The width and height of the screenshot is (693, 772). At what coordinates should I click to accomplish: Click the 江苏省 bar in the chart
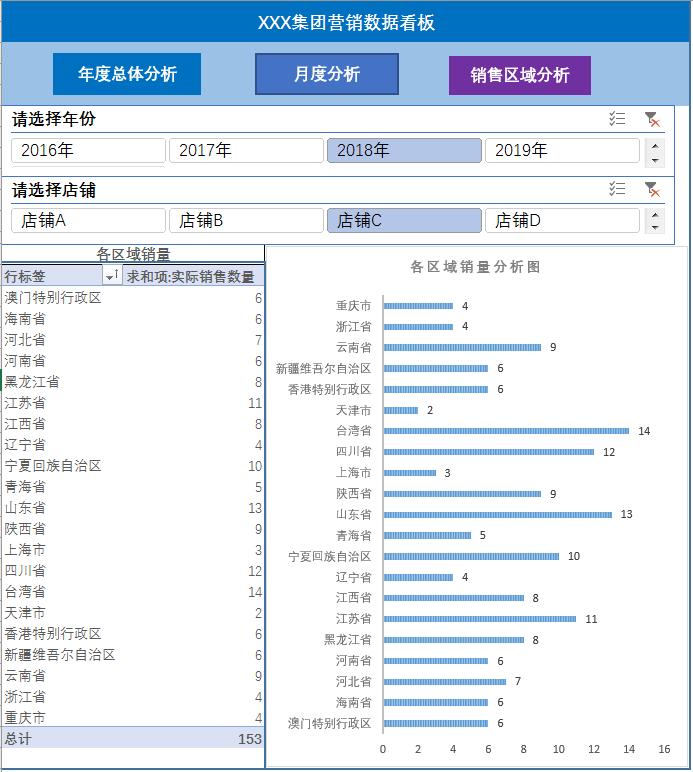(480, 619)
